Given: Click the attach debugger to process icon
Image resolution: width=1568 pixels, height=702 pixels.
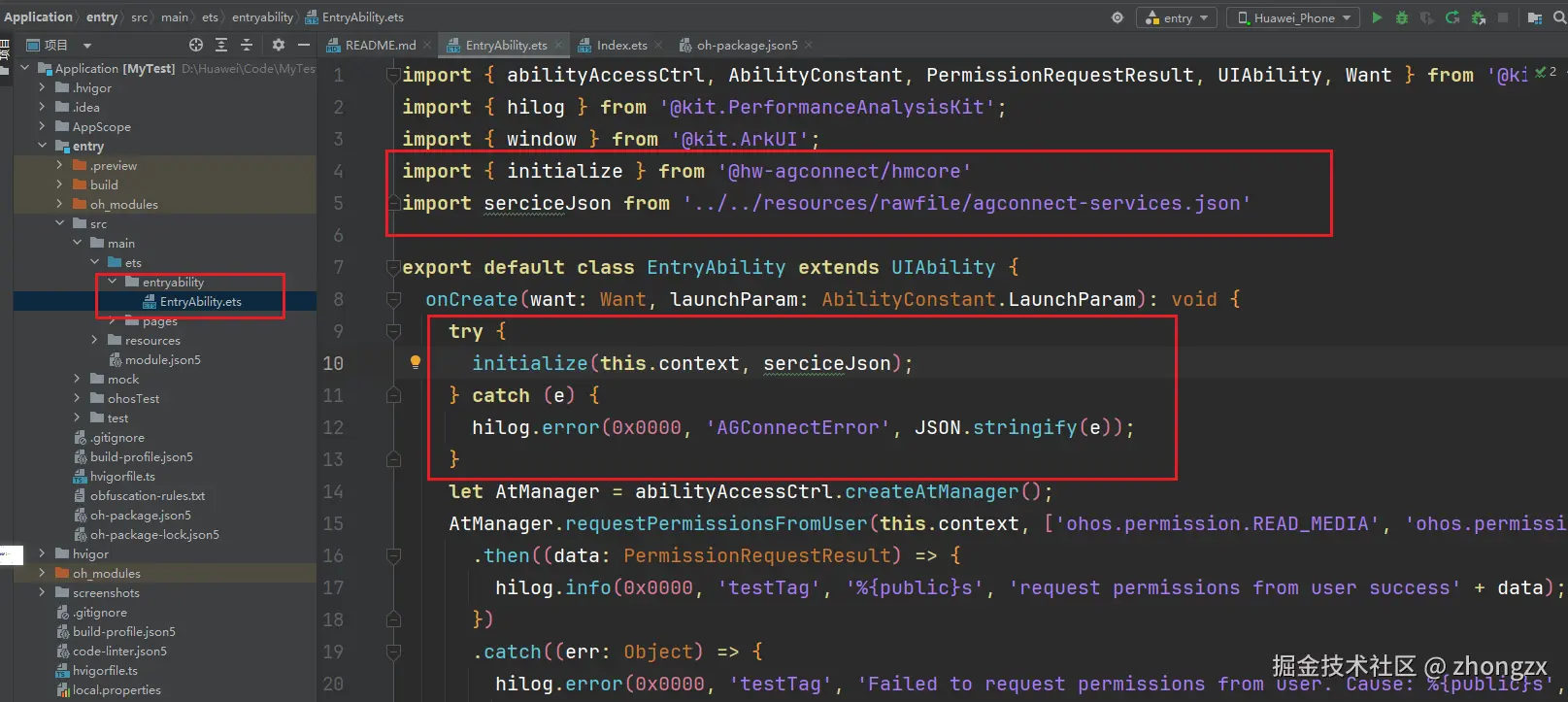Looking at the screenshot, I should pyautogui.click(x=1478, y=17).
